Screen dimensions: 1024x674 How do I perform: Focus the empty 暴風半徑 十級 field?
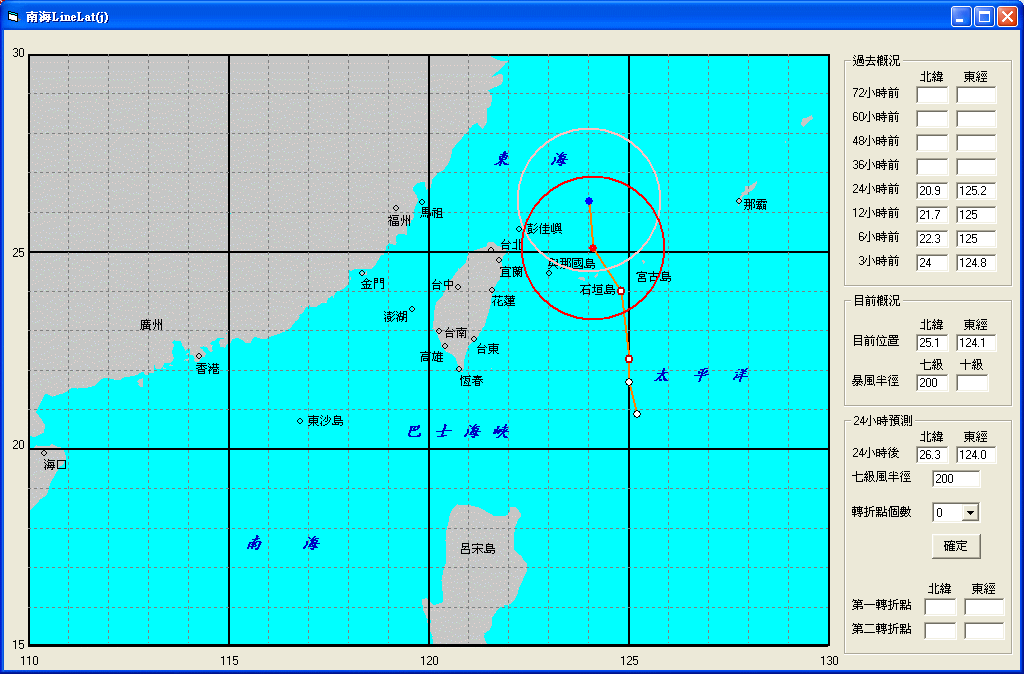pyautogui.click(x=972, y=383)
